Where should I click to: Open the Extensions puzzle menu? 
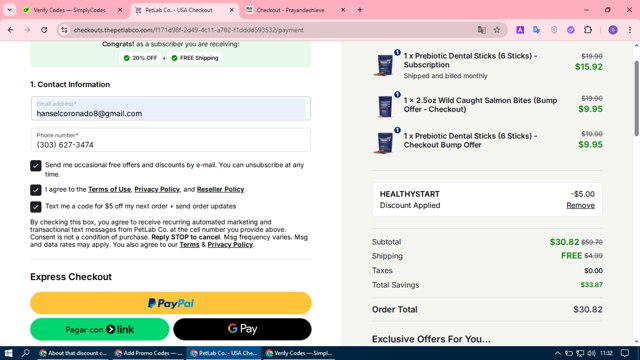pyautogui.click(x=588, y=30)
